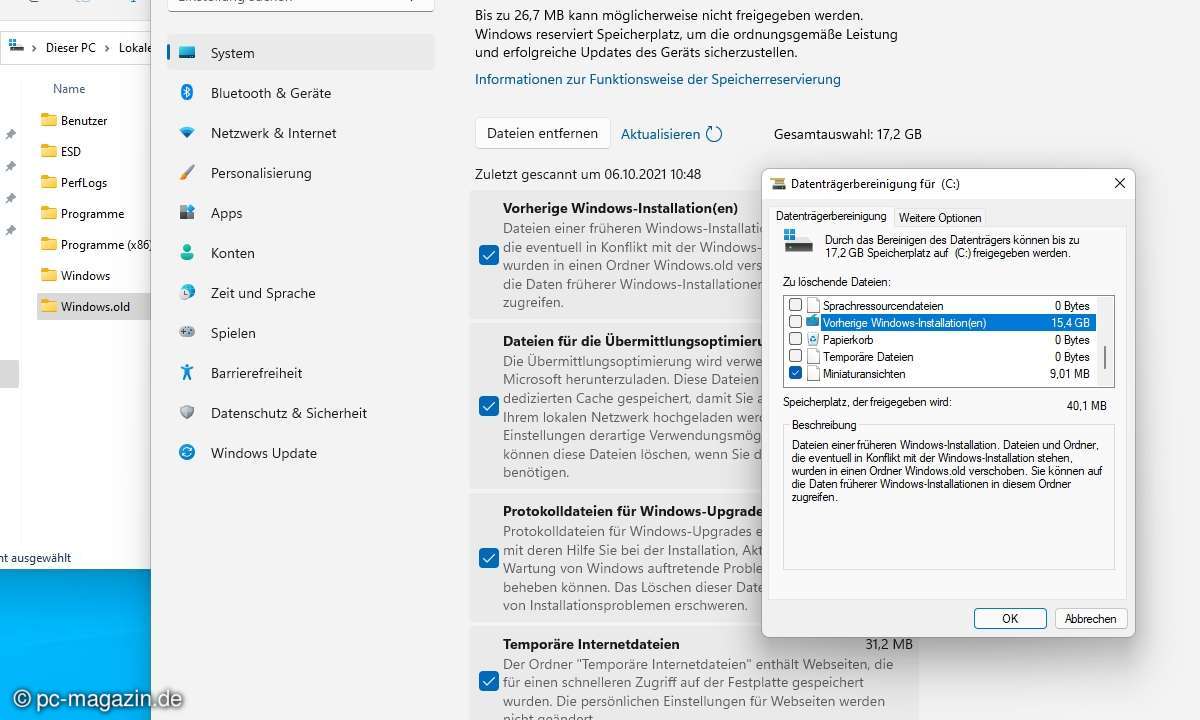Click the Barrierefreiheit accessibility icon
The image size is (1200, 720).
(x=187, y=372)
